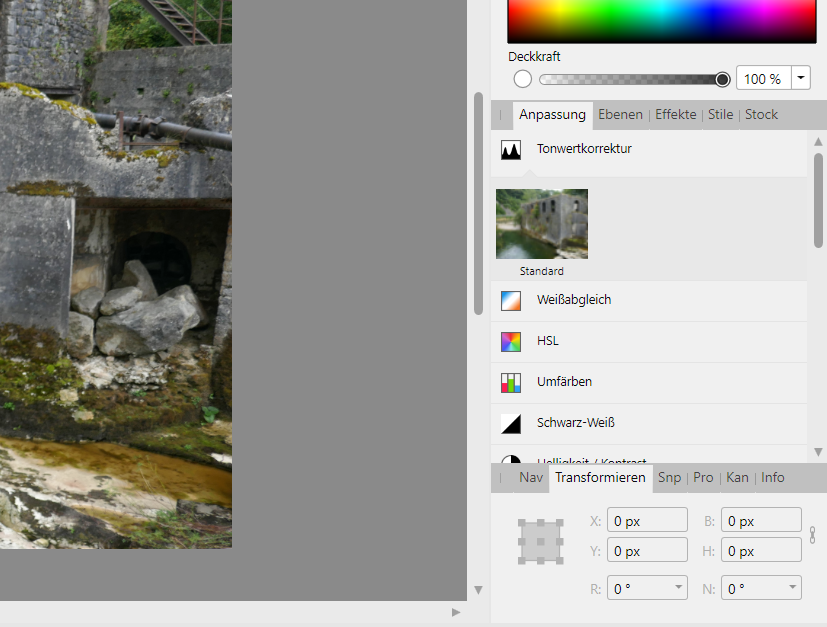827x627 pixels.
Task: Apply the Standard preset thumbnail
Action: pyautogui.click(x=542, y=224)
